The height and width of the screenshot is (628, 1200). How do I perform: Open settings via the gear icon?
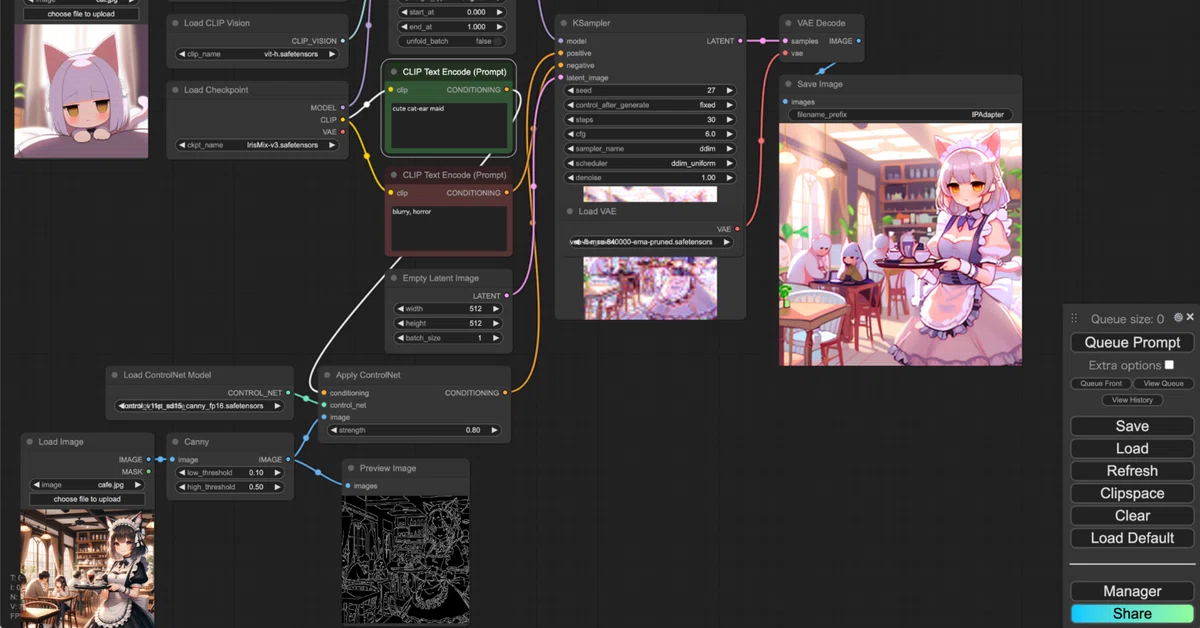1178,318
